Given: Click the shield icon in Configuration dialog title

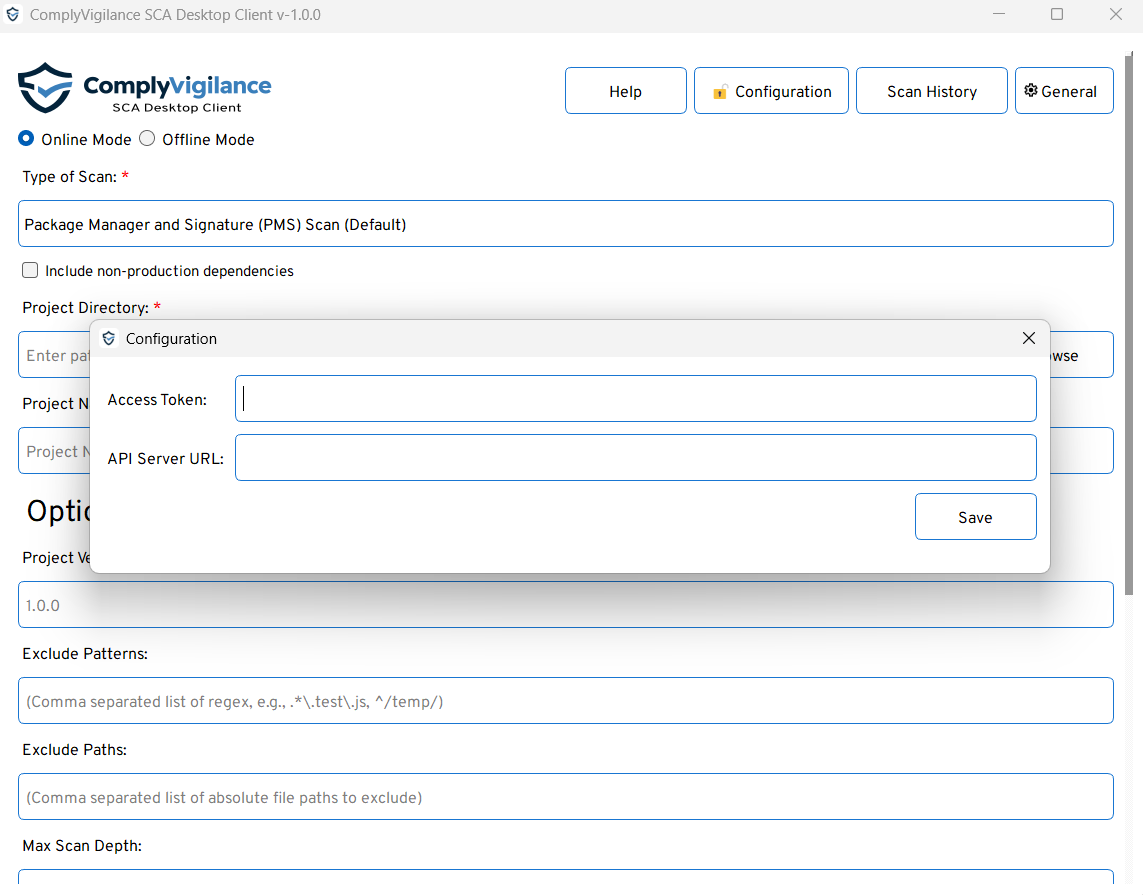Looking at the screenshot, I should click(x=109, y=339).
